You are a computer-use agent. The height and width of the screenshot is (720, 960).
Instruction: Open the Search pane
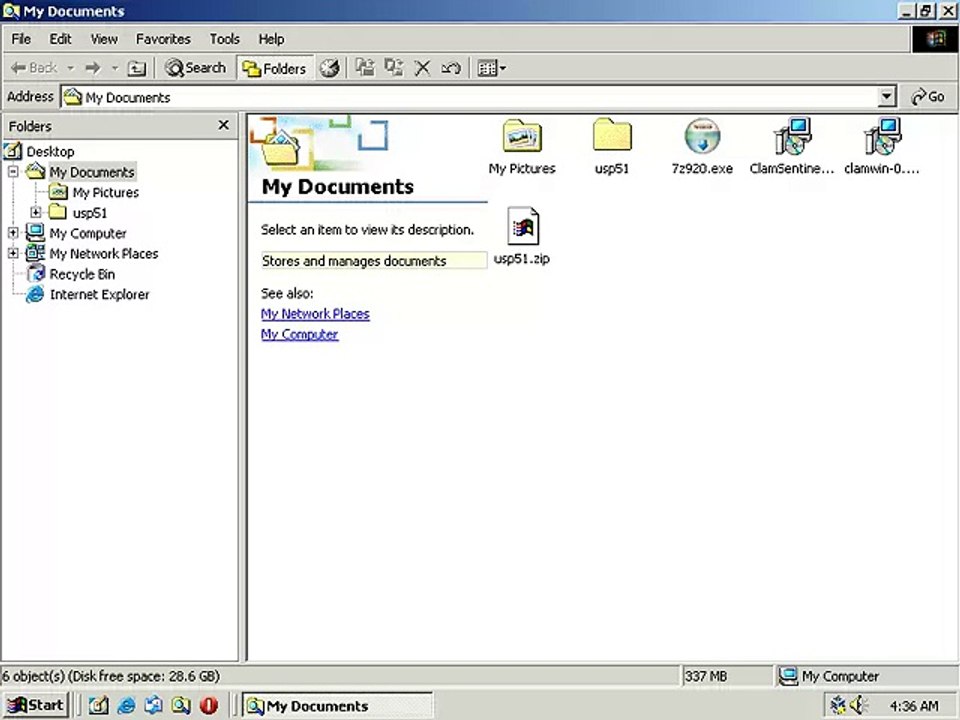tap(196, 68)
